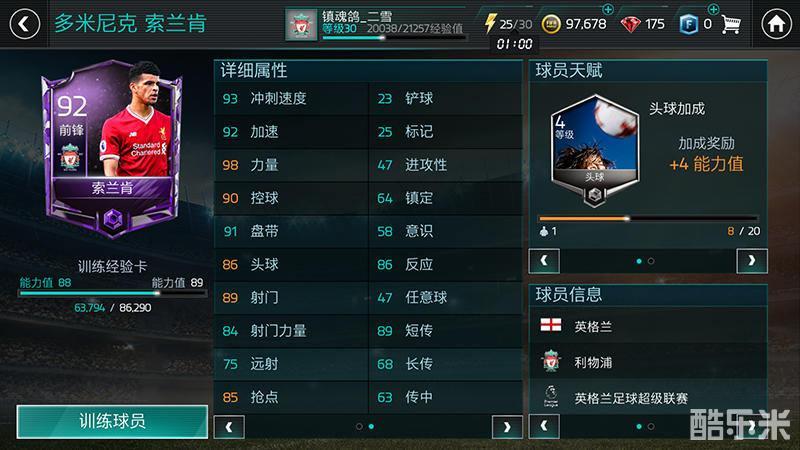Open the shopping cart store icon

[x=731, y=23]
